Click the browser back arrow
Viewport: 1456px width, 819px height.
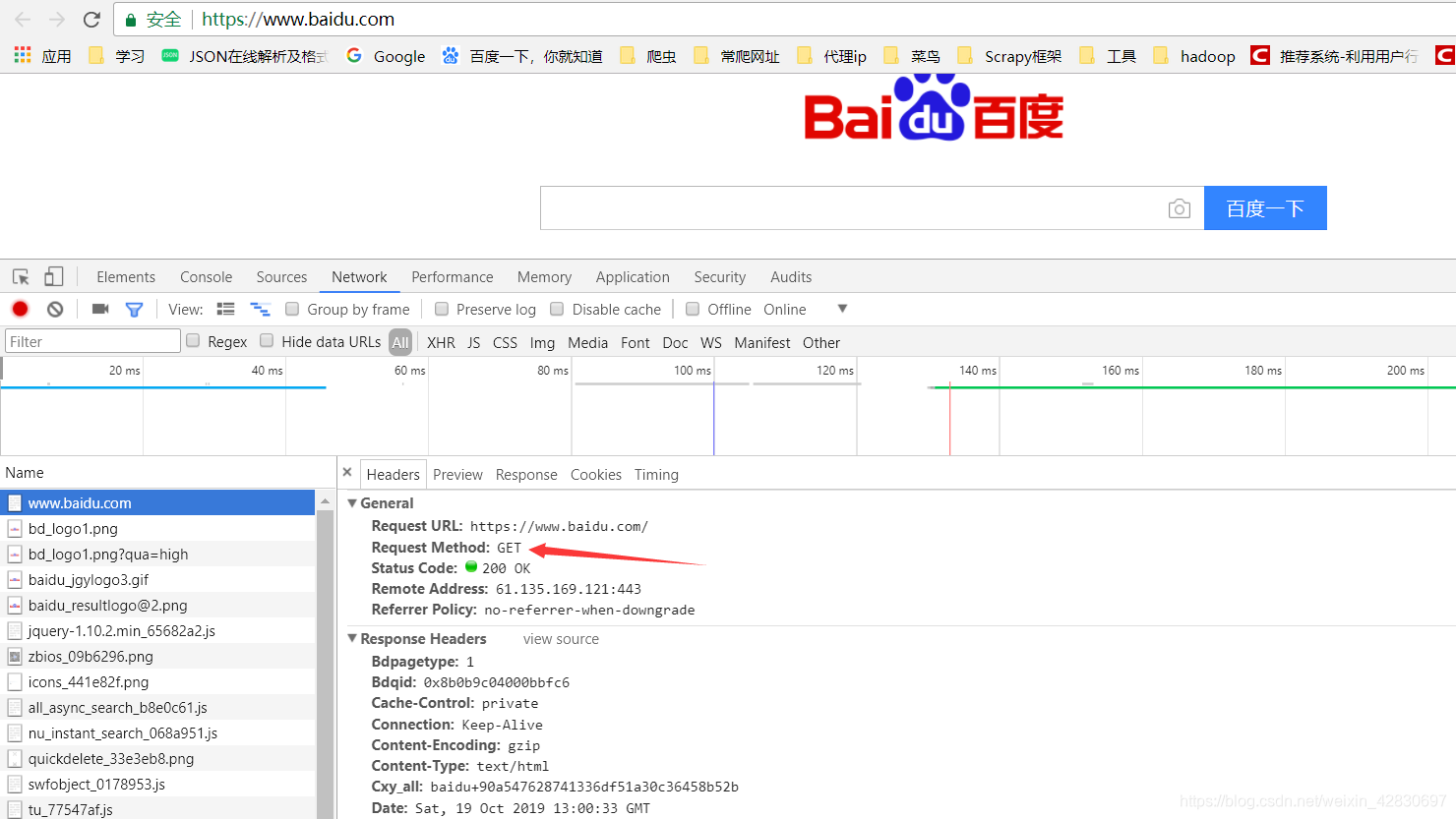point(23,20)
